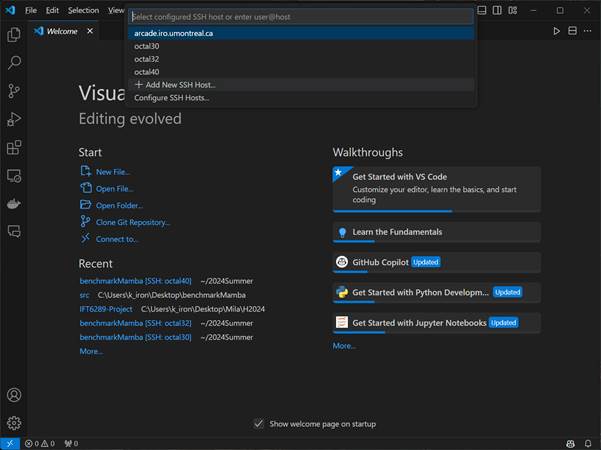Toggle the bottom panel layout icon

tap(482, 10)
